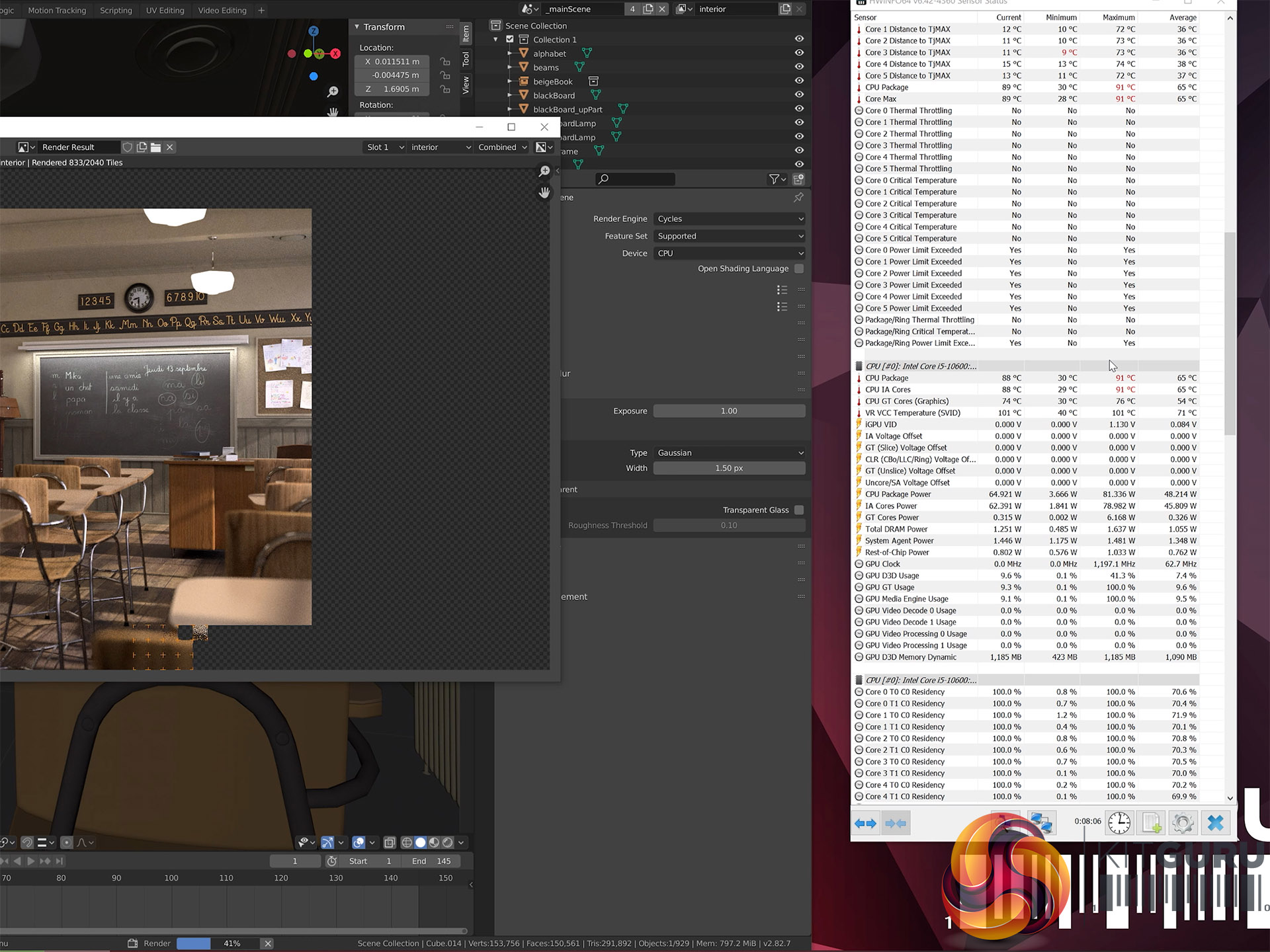Viewport: 1270px width, 952px height.
Task: Click the pin icon in properties panel
Action: coord(798,198)
